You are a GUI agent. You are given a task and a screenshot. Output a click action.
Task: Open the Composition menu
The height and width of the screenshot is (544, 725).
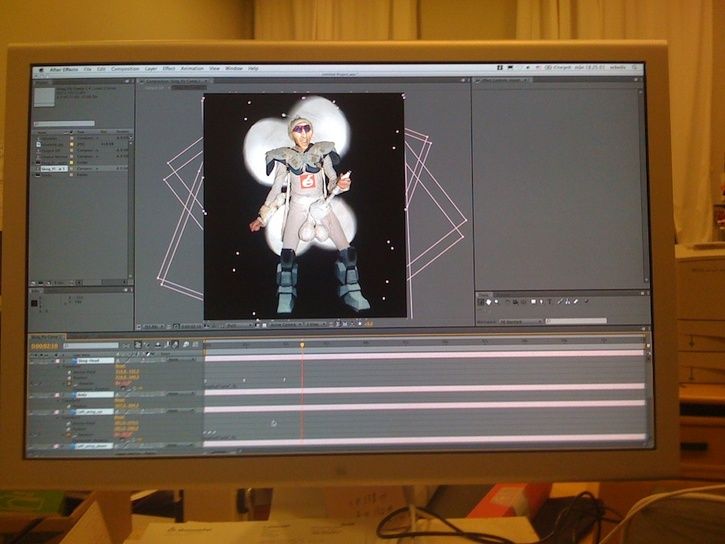click(x=125, y=69)
